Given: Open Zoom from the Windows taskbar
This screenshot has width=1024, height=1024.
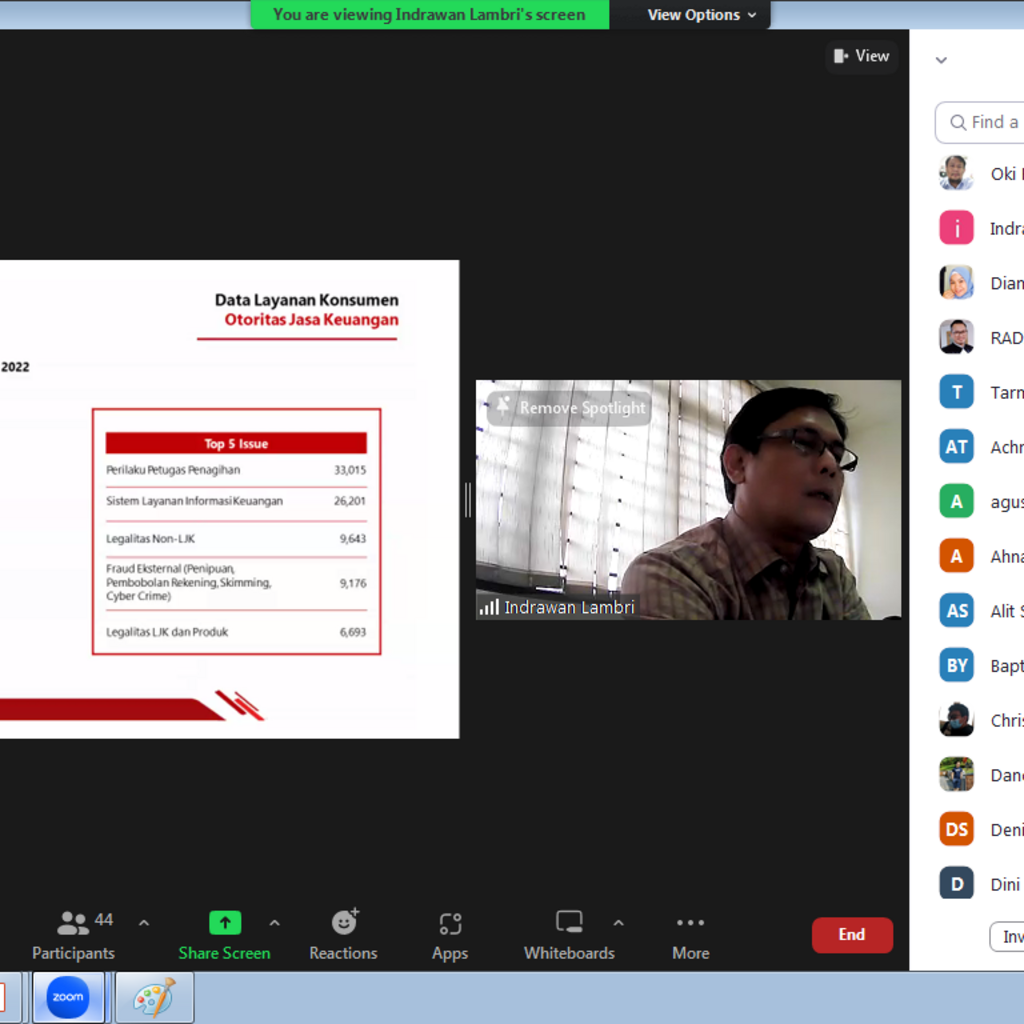Looking at the screenshot, I should [x=68, y=997].
